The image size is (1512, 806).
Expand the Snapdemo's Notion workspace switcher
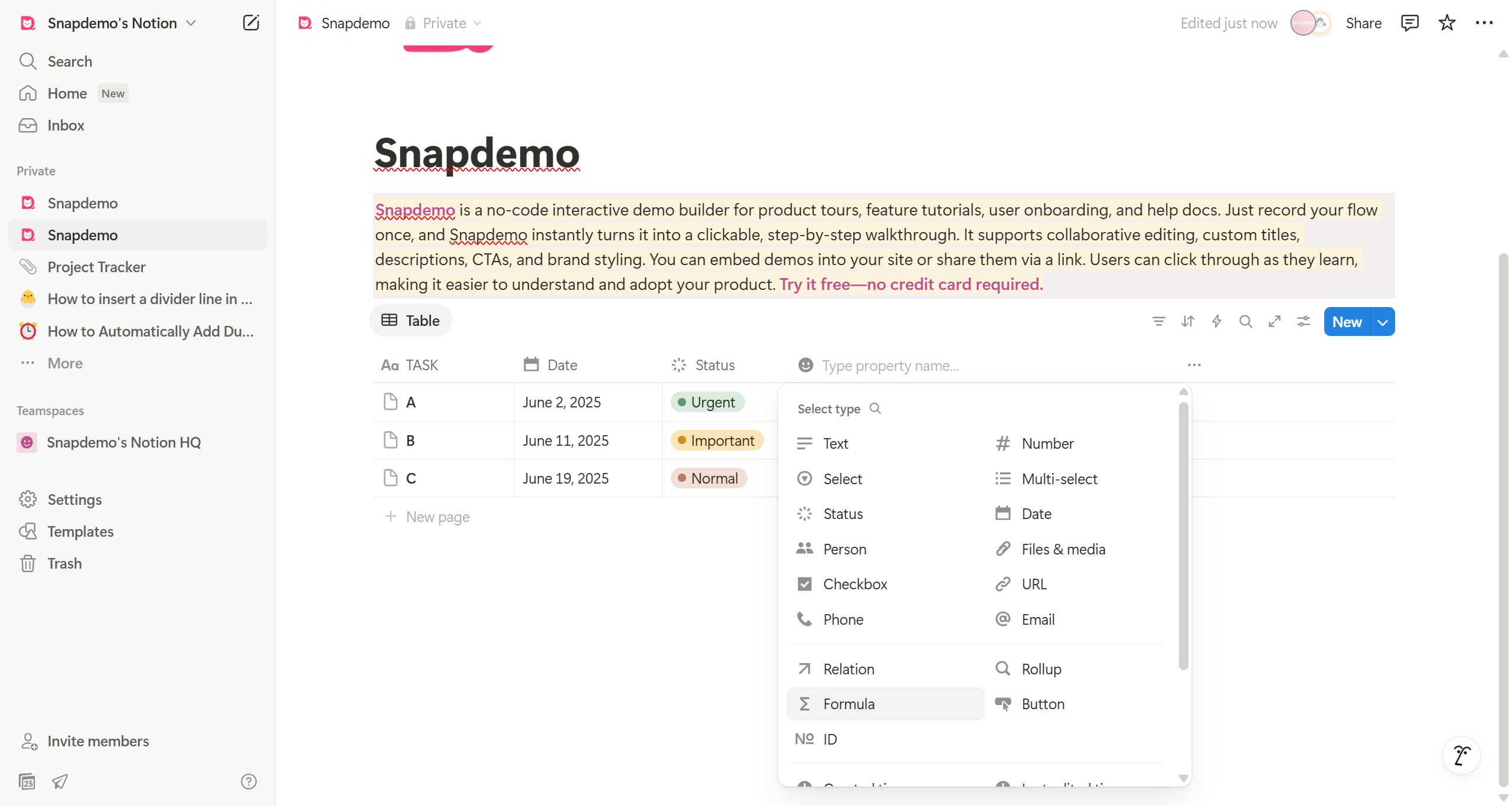(112, 23)
